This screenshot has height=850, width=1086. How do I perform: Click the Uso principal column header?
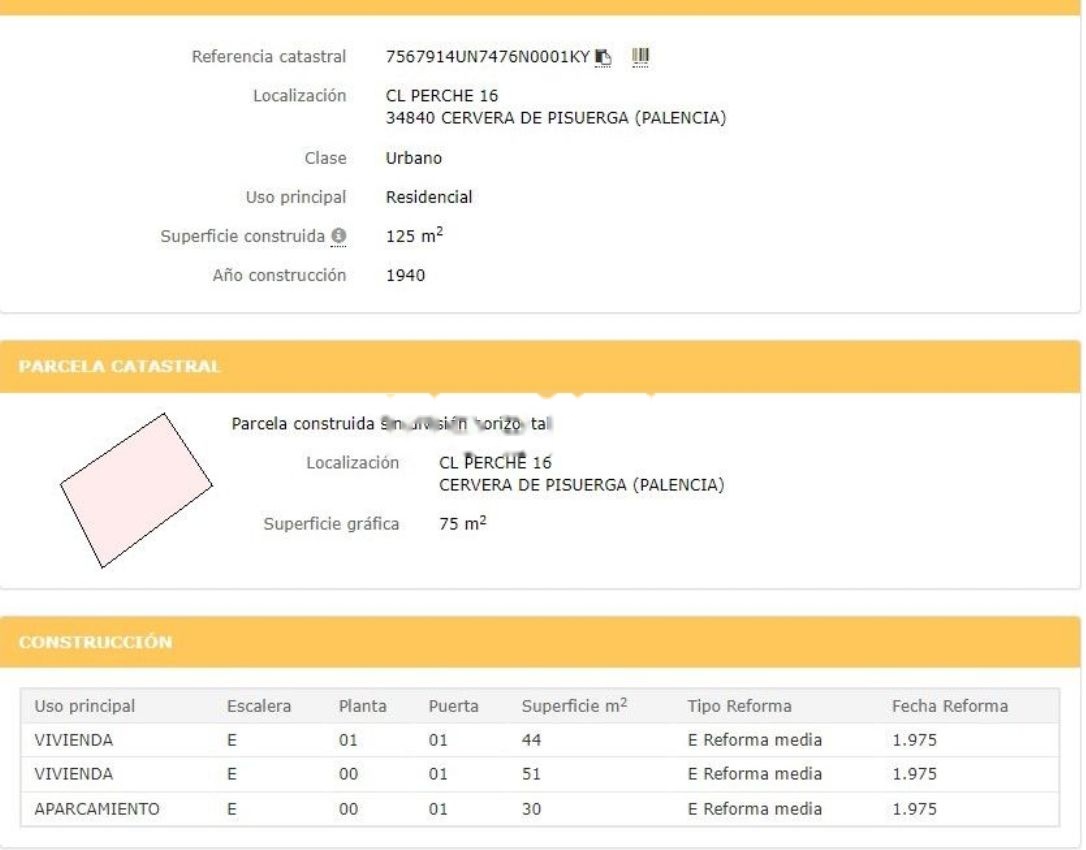point(85,706)
